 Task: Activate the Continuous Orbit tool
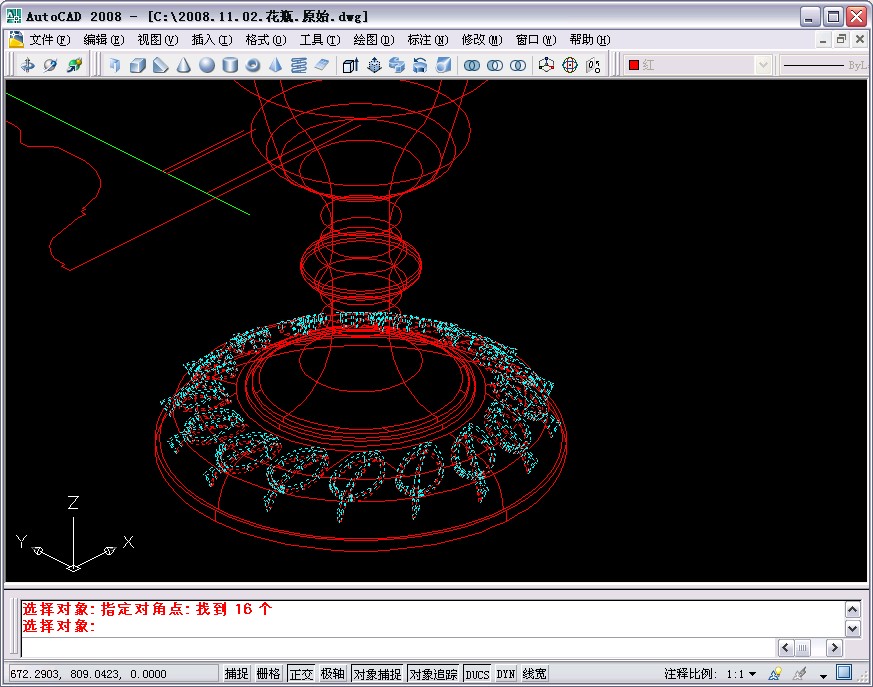pos(74,65)
